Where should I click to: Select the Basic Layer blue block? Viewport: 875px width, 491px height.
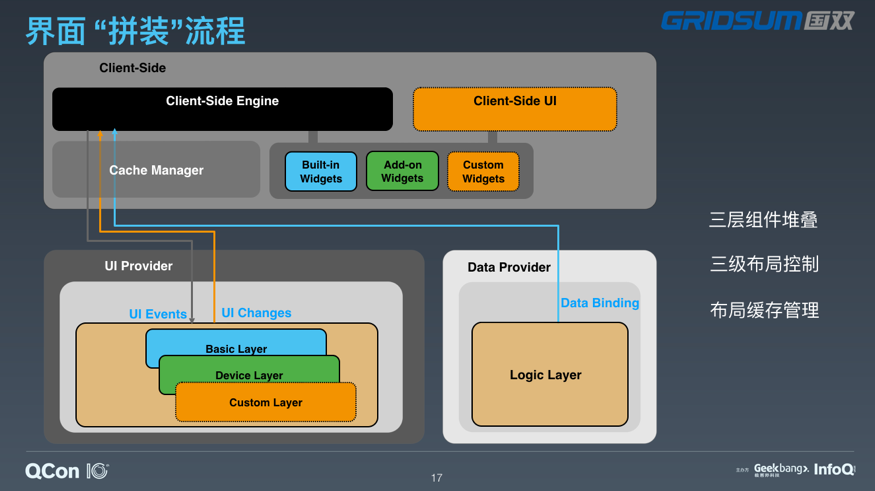[x=236, y=341]
